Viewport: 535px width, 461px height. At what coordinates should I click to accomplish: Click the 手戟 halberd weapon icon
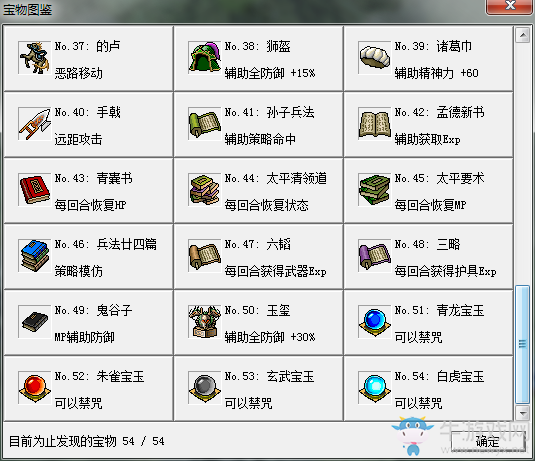point(34,124)
